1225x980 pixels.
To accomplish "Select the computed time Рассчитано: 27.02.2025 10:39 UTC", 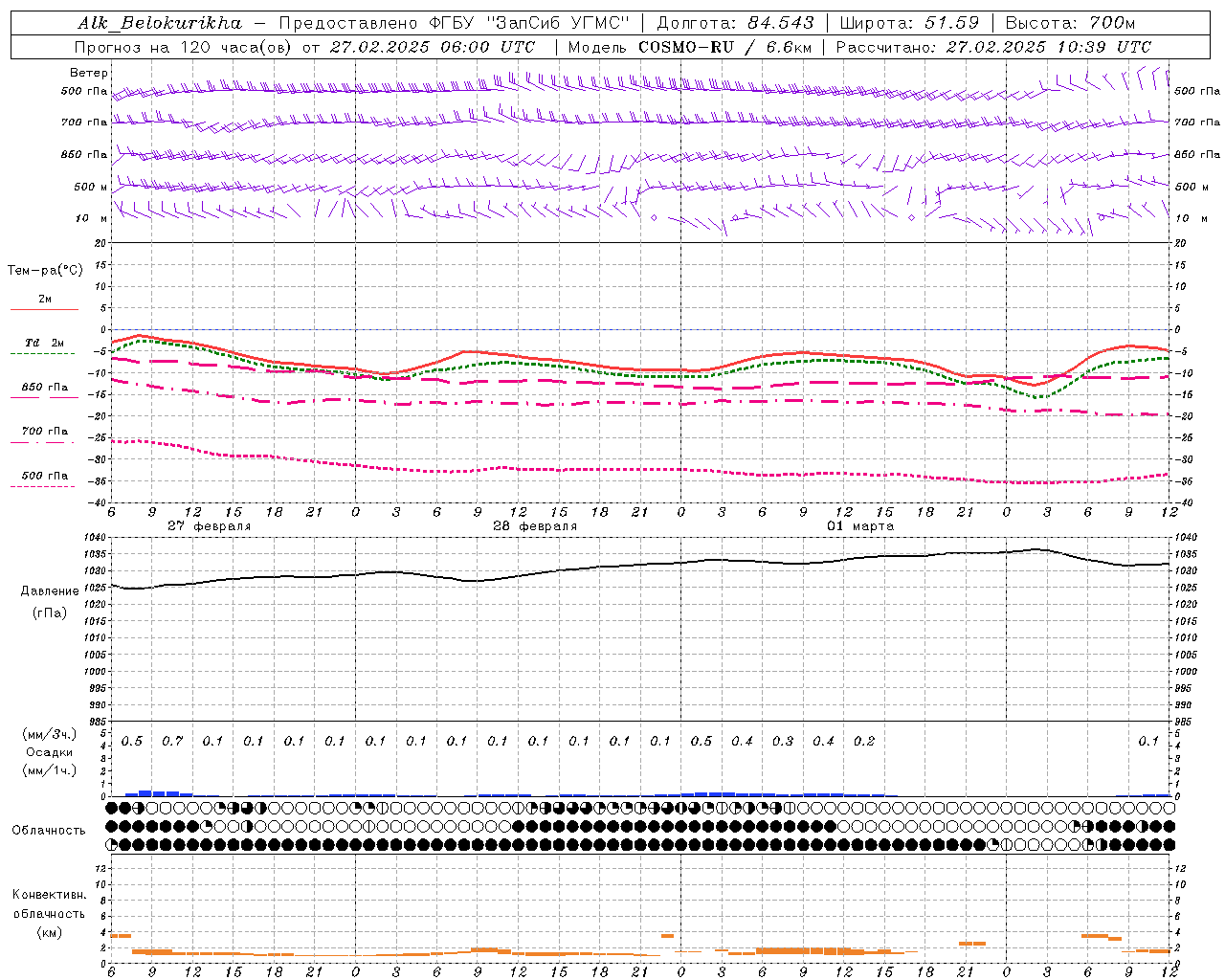I will point(993,47).
